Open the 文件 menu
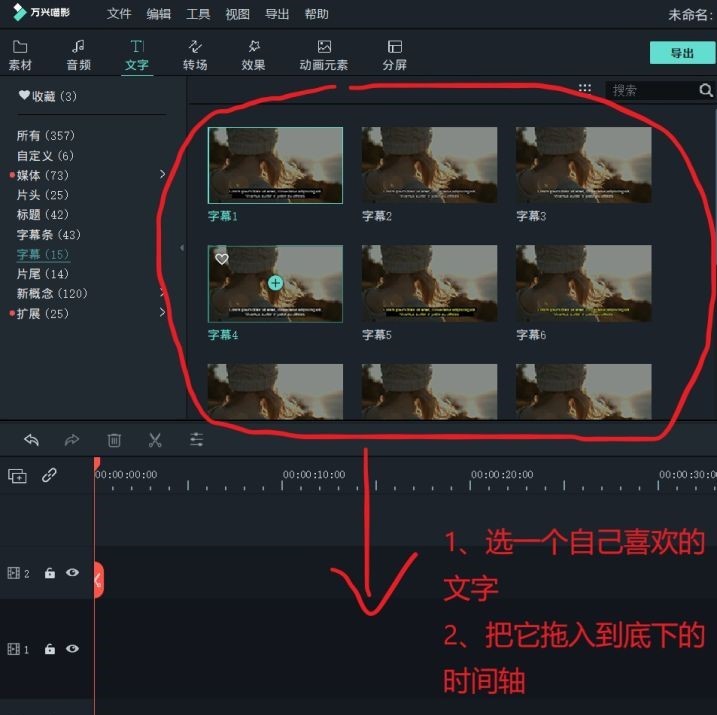The image size is (717, 715). [x=119, y=14]
